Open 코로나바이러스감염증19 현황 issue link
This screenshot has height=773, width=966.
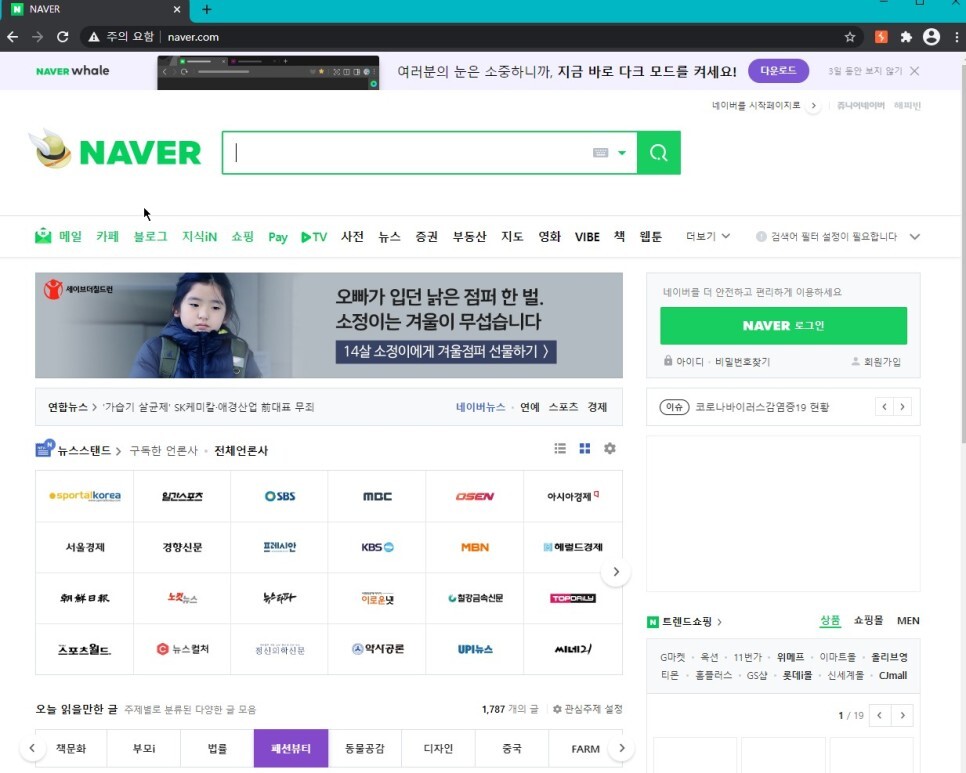761,407
